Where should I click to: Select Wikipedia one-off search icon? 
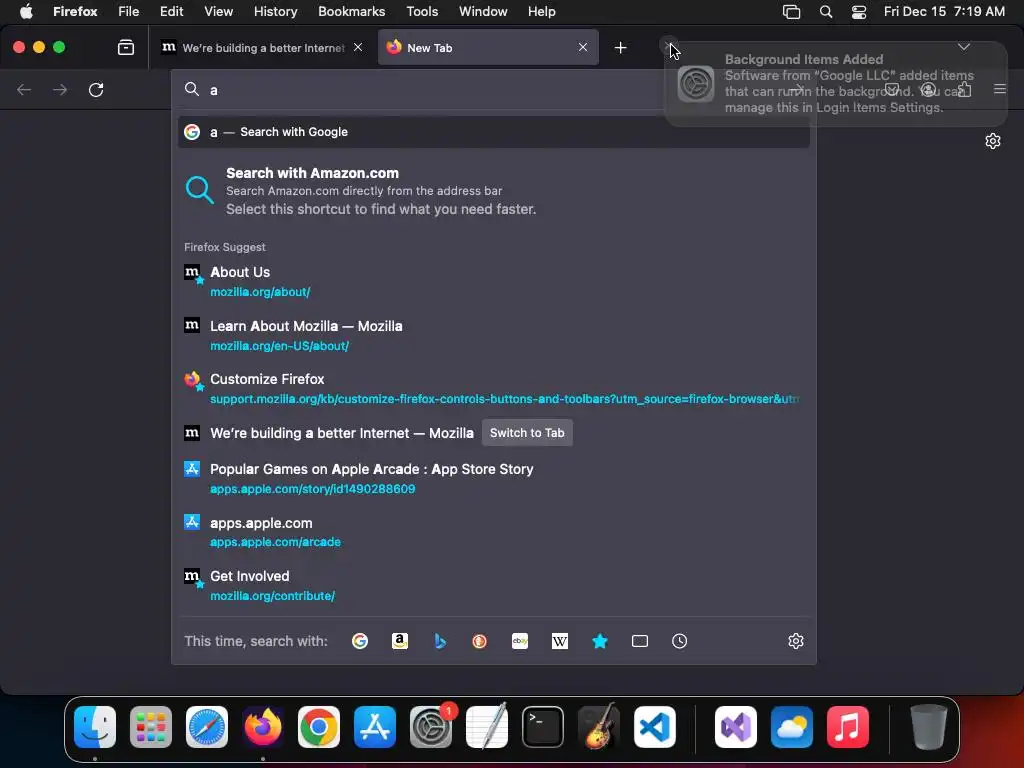(560, 641)
